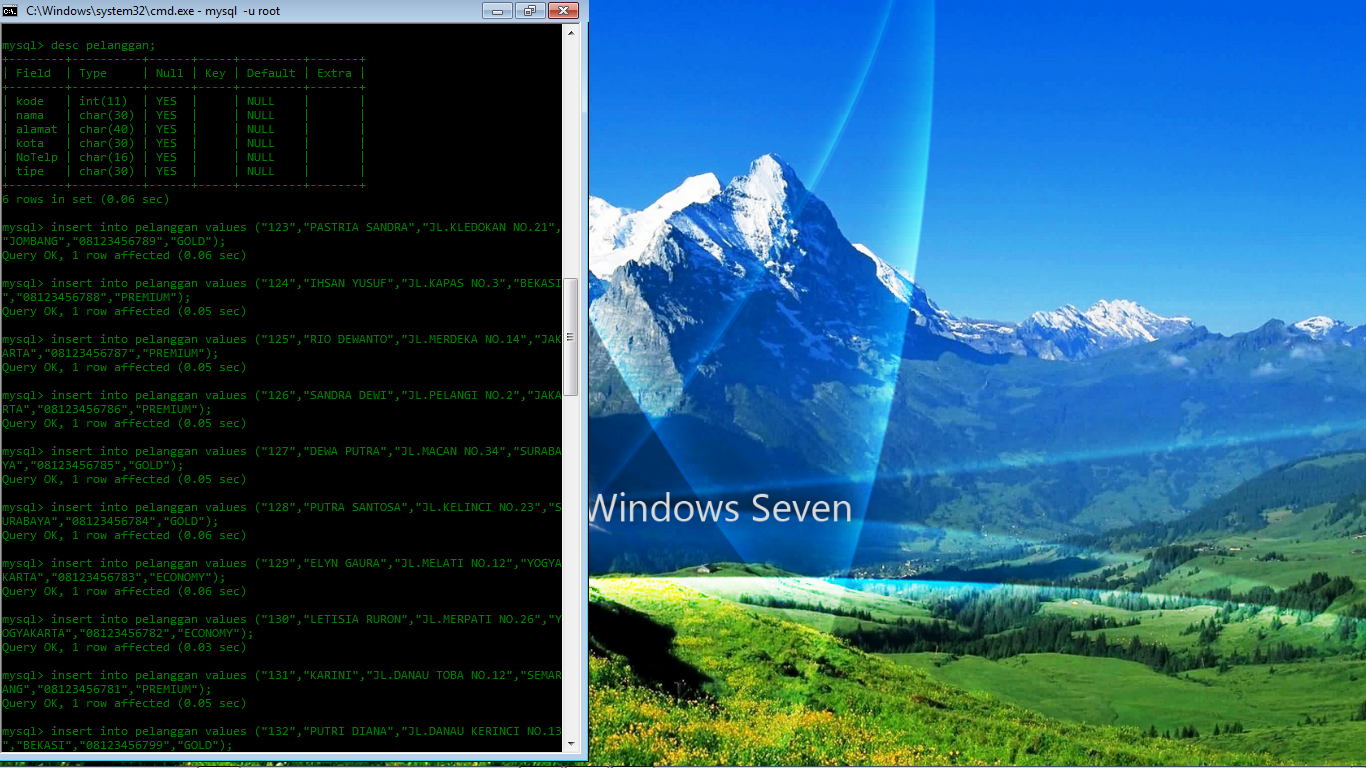This screenshot has height=768, width=1366.
Task: Click the insert line with "PUTRA SANTOSA"
Action: pos(282,507)
